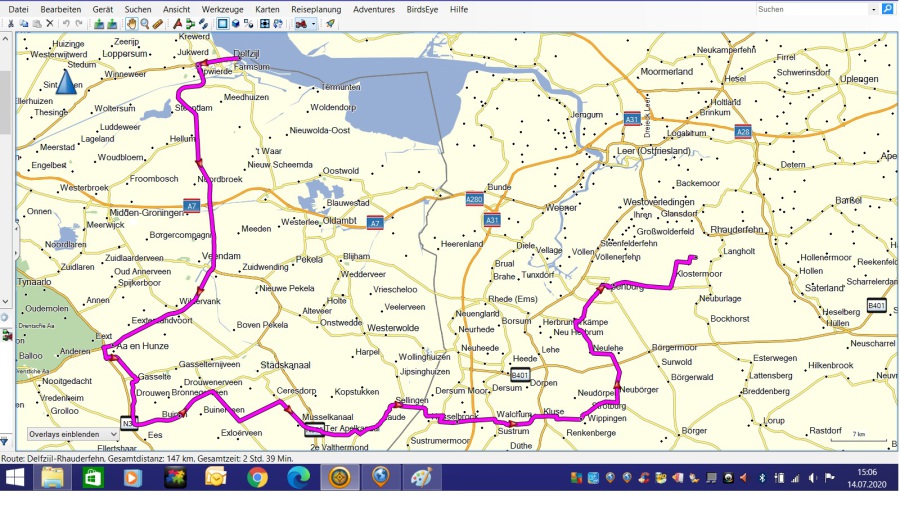Select the magnifier zoom tool
The width and height of the screenshot is (900, 506).
click(x=144, y=23)
